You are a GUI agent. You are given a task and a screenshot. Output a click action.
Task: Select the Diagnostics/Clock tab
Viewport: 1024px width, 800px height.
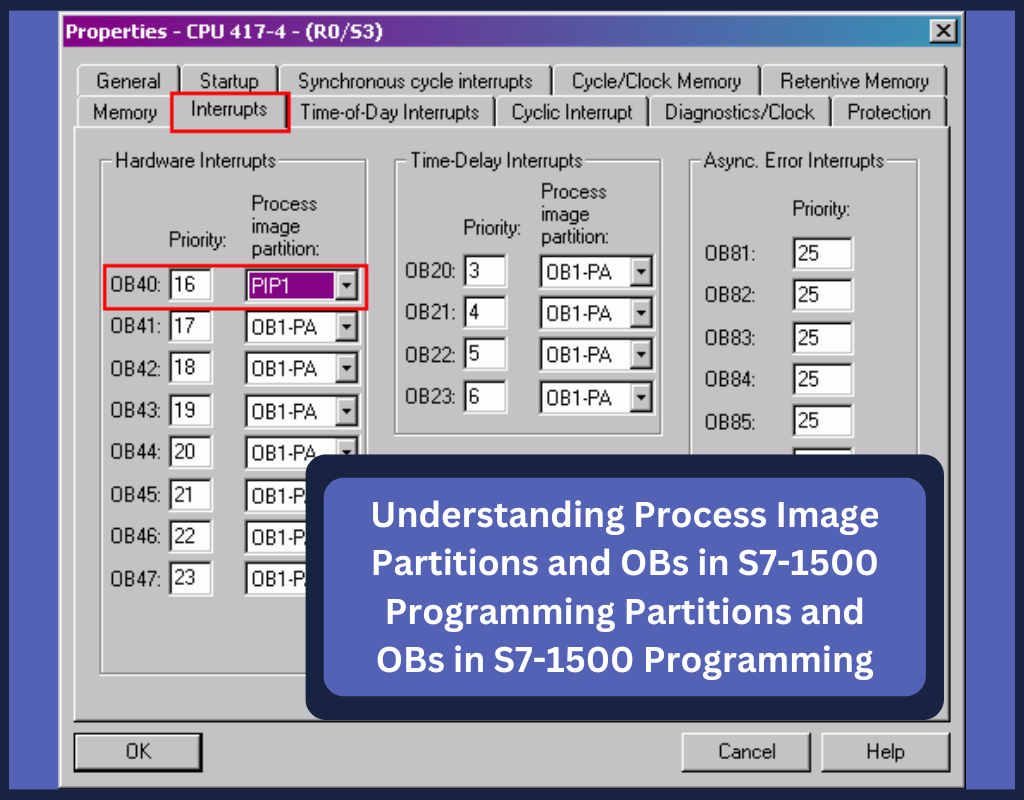[740, 112]
